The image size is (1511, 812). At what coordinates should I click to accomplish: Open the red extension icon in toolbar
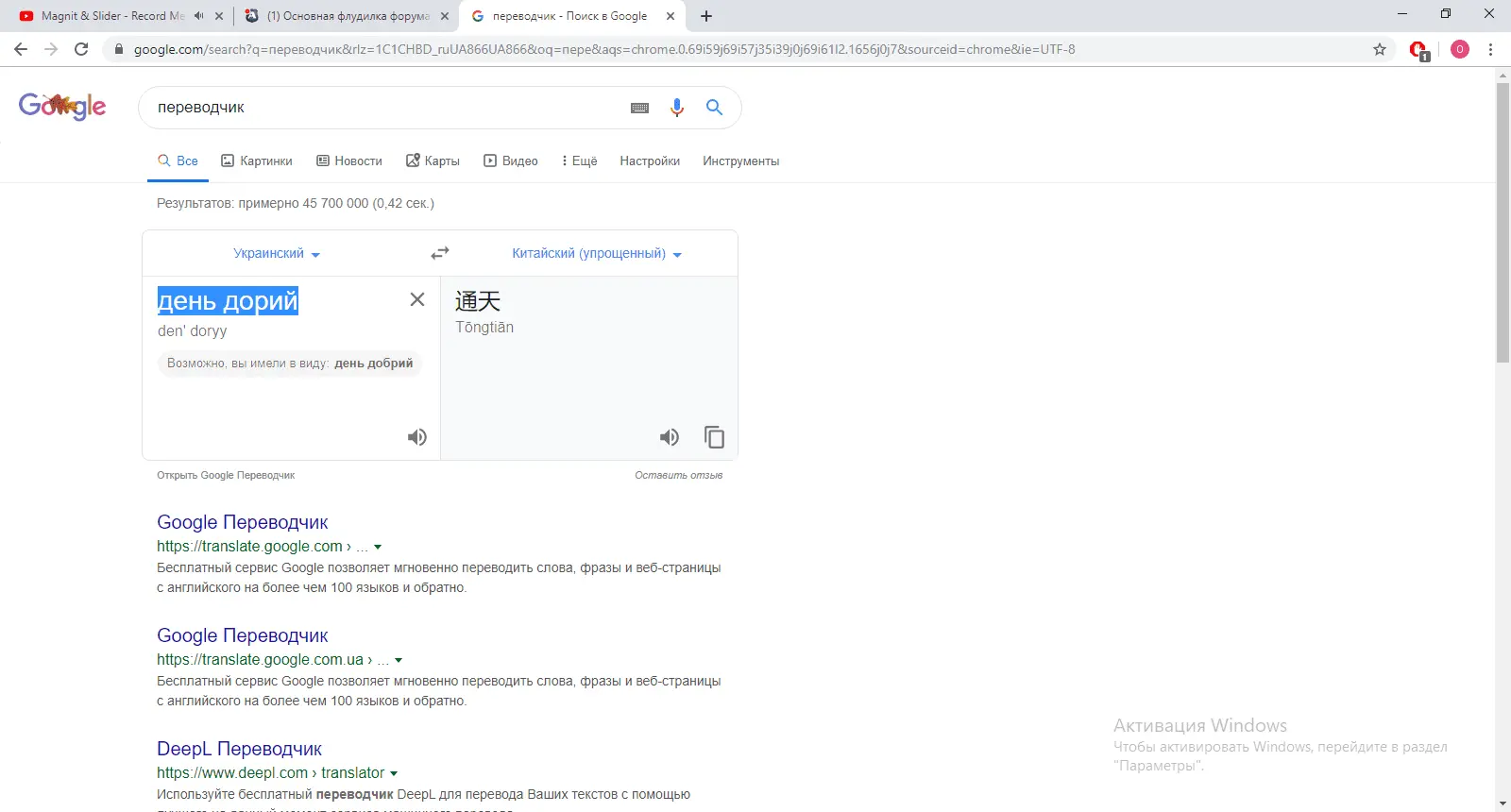(1418, 50)
